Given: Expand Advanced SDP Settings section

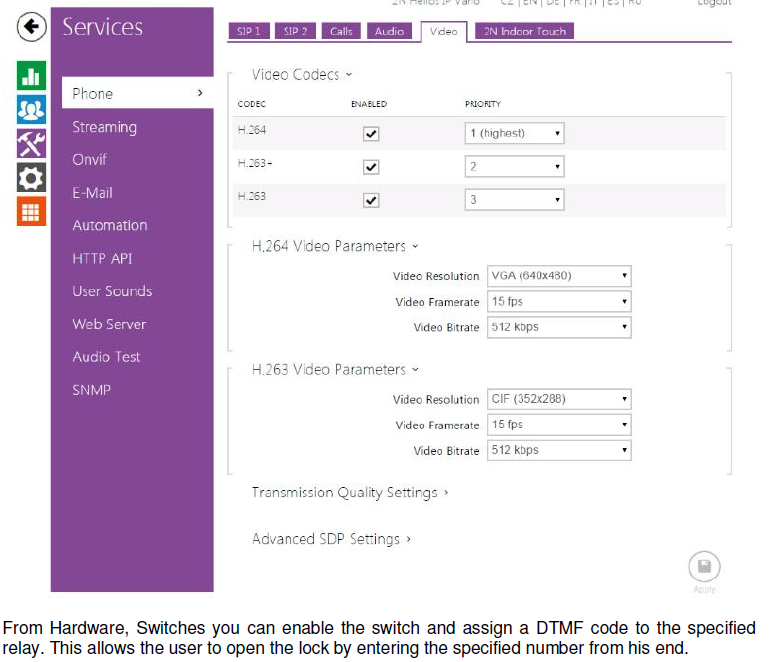Looking at the screenshot, I should tap(331, 539).
